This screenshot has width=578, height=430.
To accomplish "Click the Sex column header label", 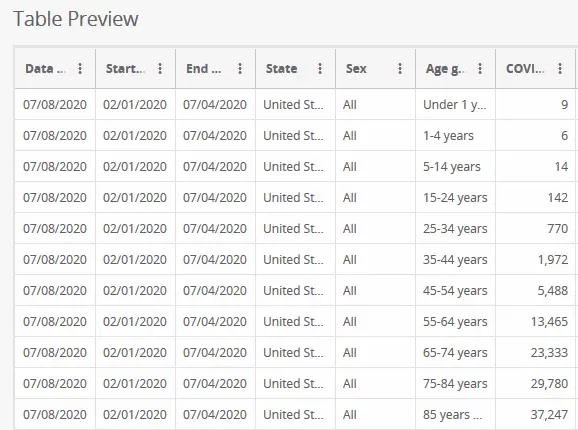I will coord(356,69).
